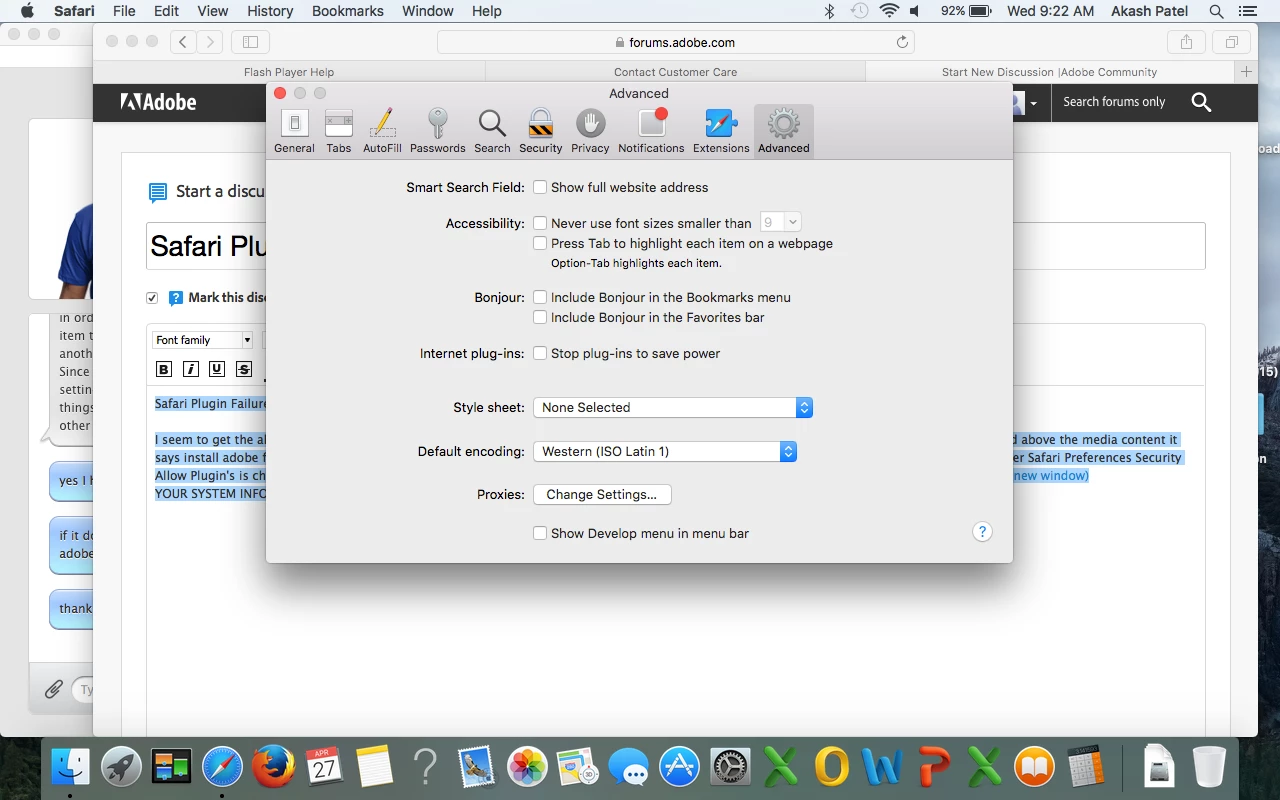Open the Security preferences pane
This screenshot has width=1280, height=800.
pos(540,132)
